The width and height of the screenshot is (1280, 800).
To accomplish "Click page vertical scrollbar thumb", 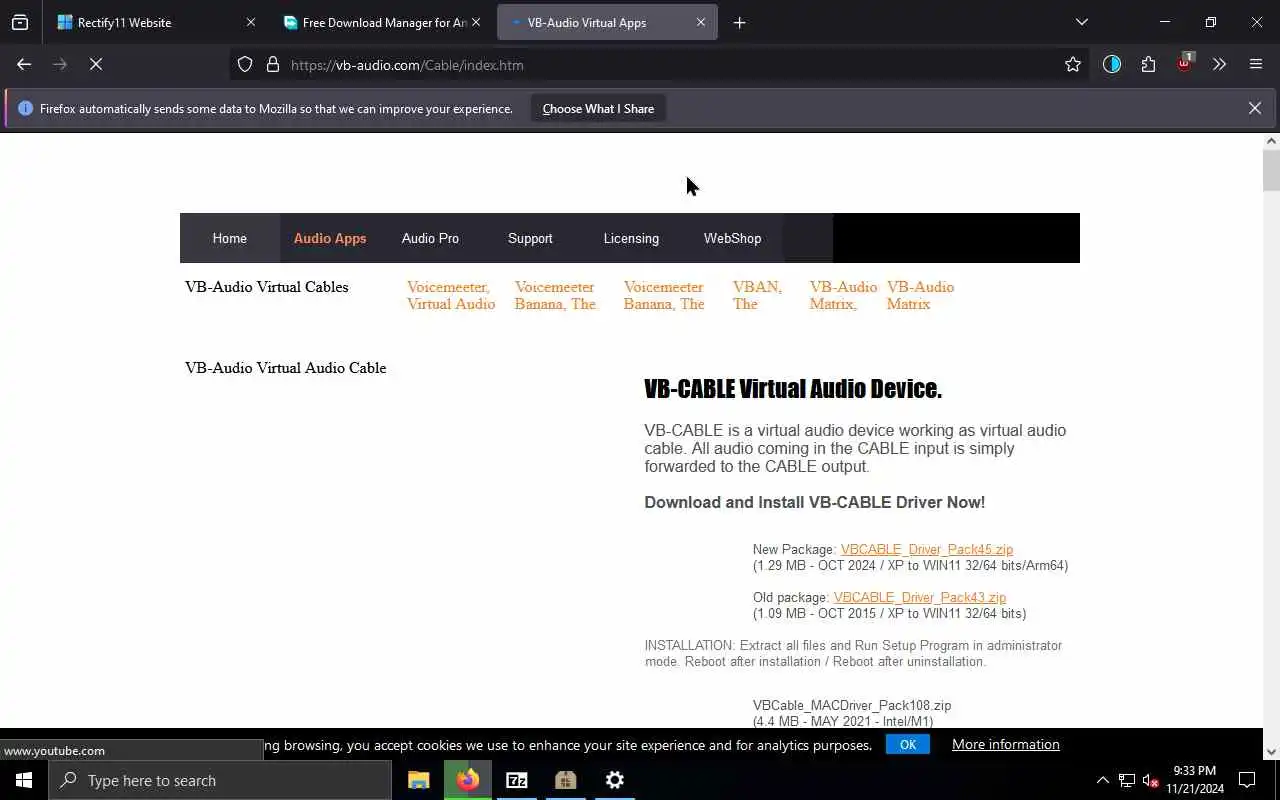I will pos(1271,170).
